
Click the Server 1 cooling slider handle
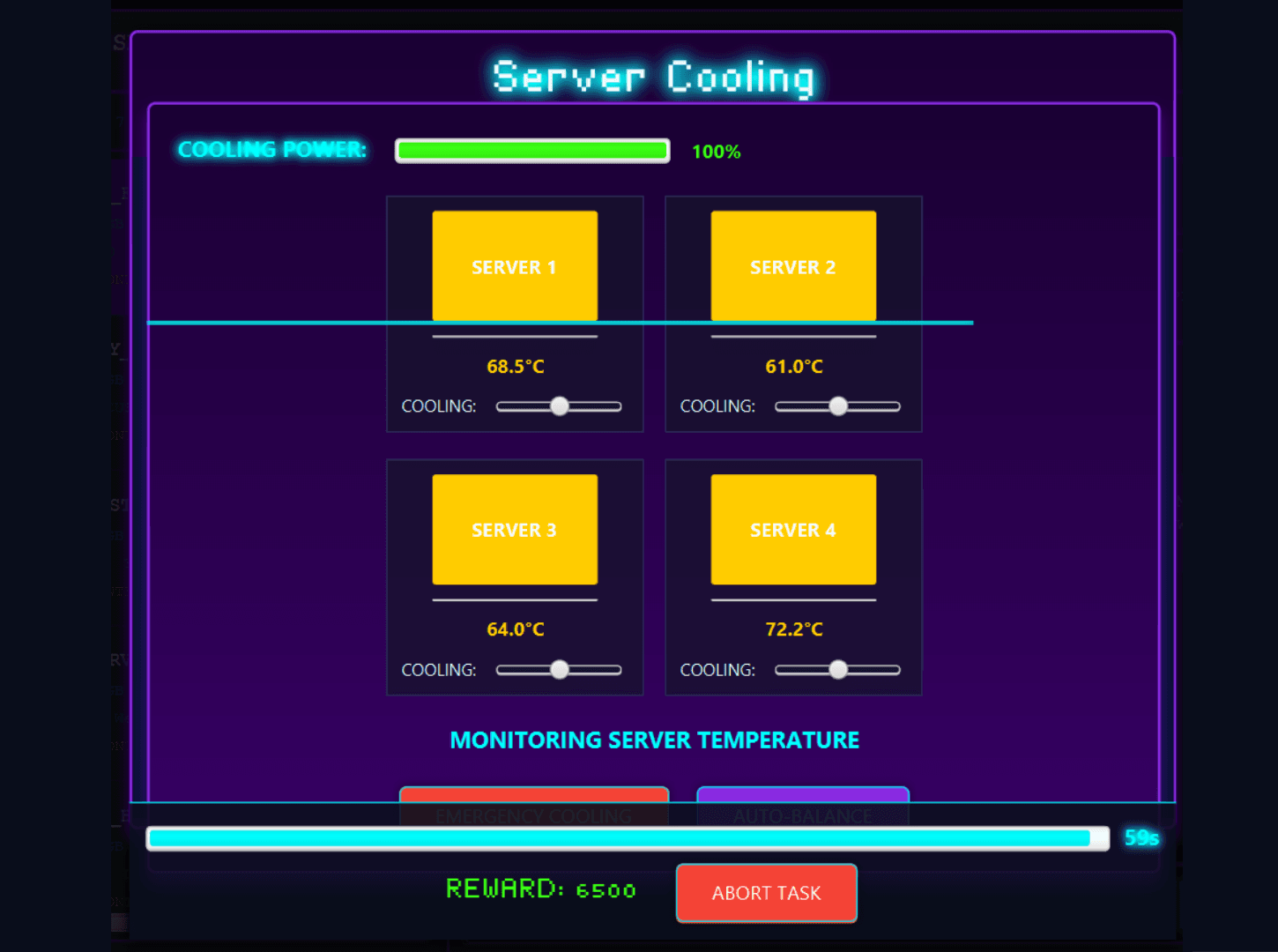click(x=560, y=406)
